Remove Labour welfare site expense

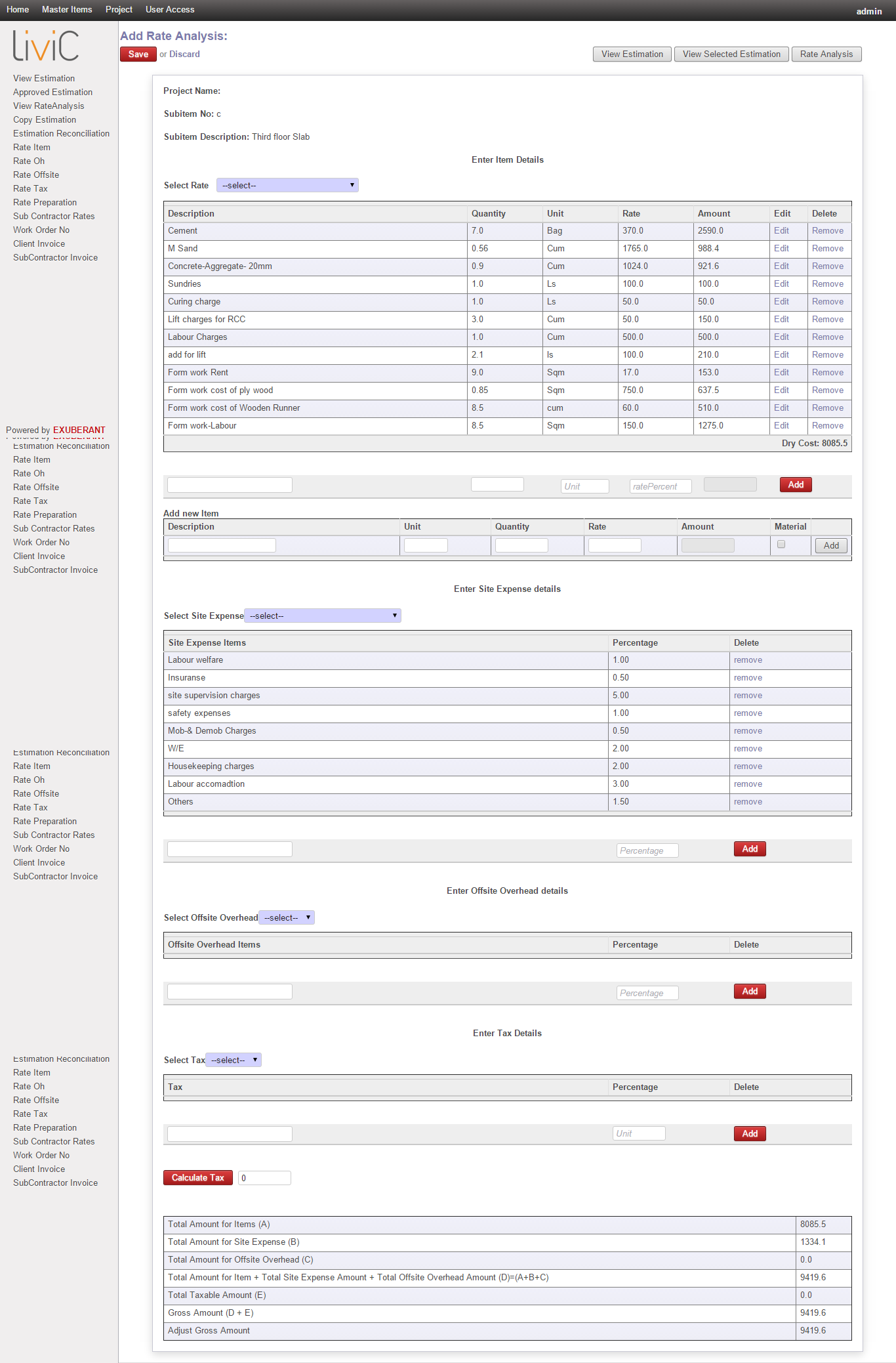pos(748,660)
